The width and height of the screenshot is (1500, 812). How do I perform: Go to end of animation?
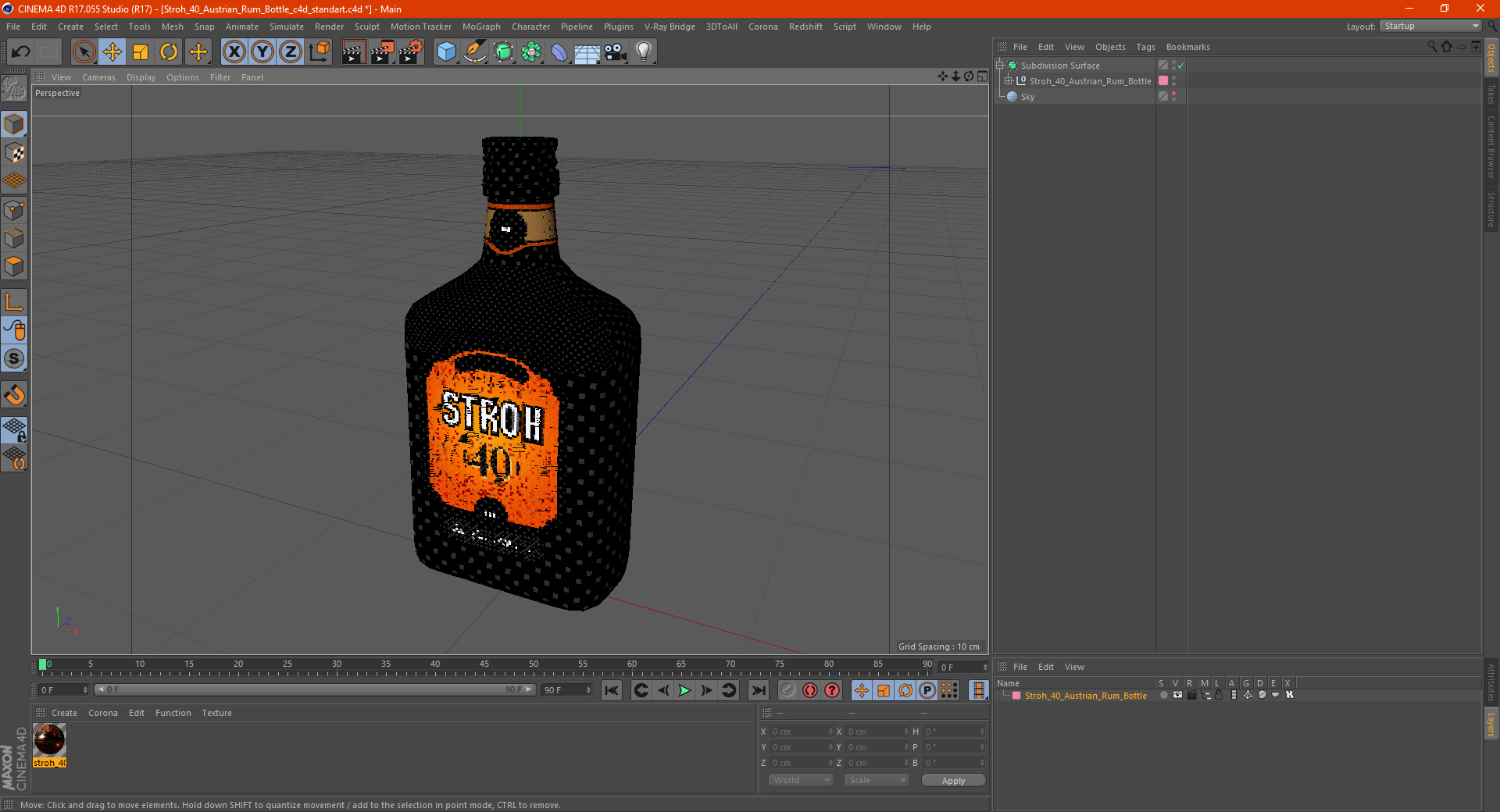point(758,690)
